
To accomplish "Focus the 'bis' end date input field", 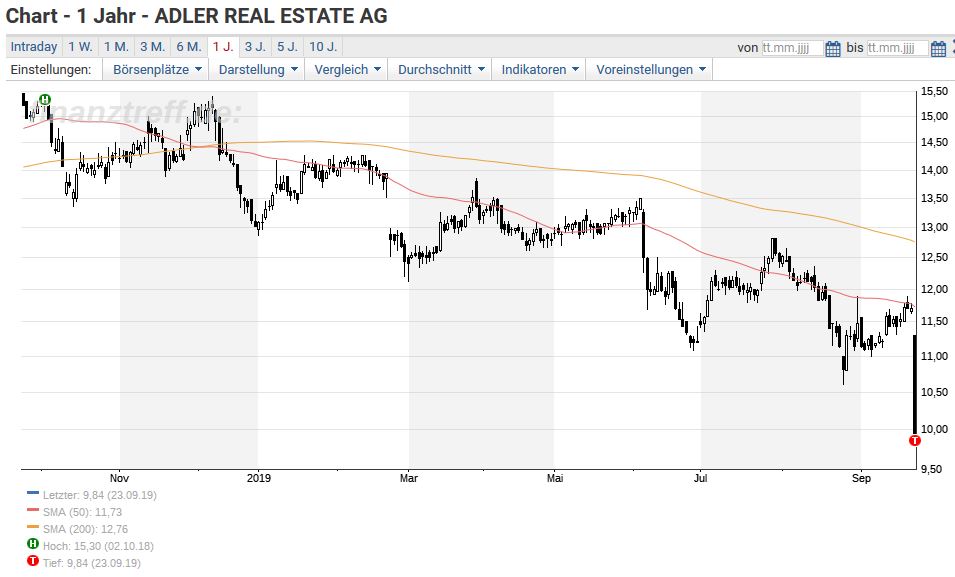I will point(898,48).
